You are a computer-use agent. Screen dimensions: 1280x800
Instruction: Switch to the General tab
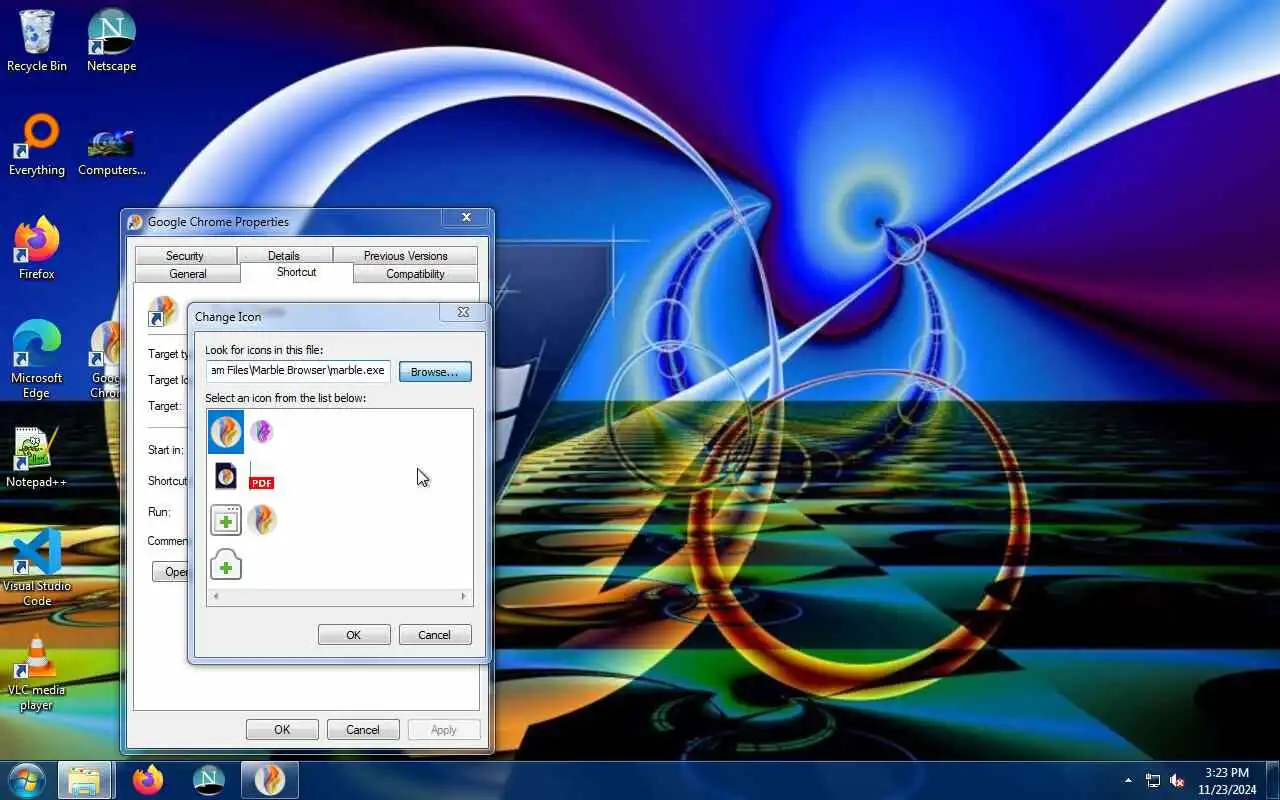click(188, 274)
